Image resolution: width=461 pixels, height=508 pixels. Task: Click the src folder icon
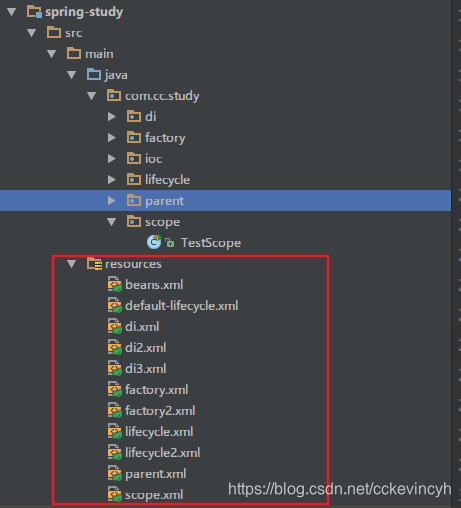[54, 33]
